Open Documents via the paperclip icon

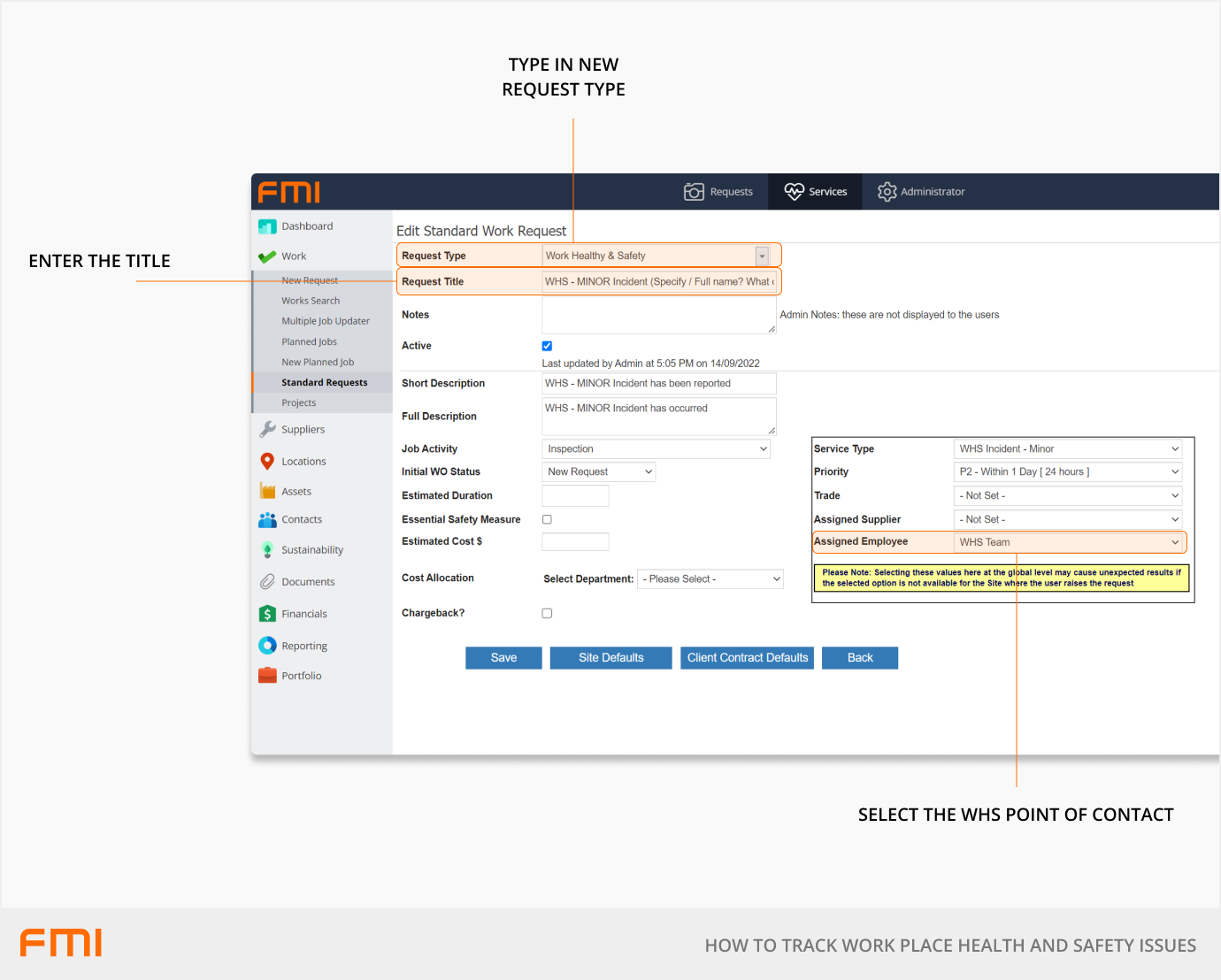[x=267, y=581]
